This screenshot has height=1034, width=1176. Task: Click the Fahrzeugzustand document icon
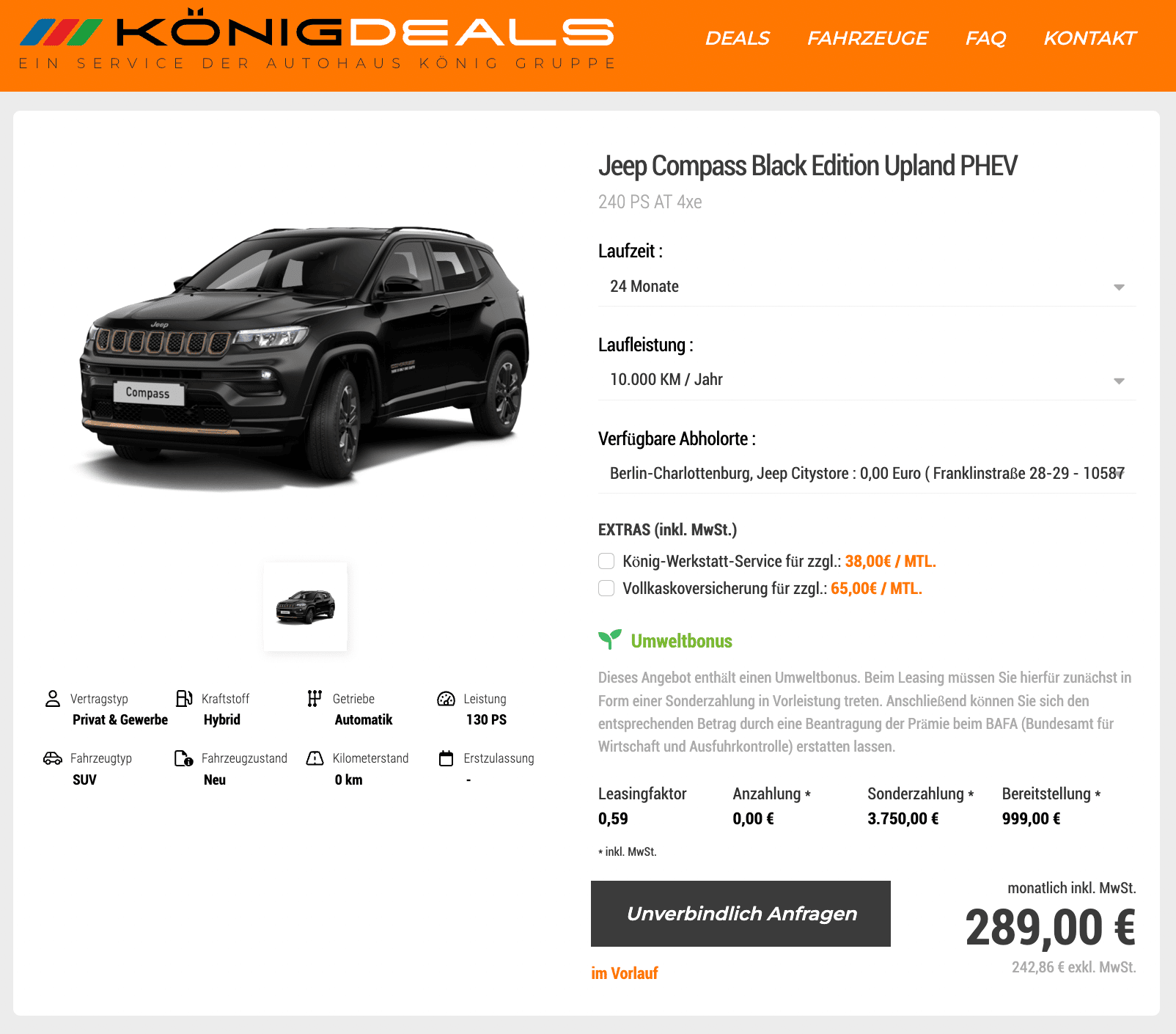(x=184, y=758)
